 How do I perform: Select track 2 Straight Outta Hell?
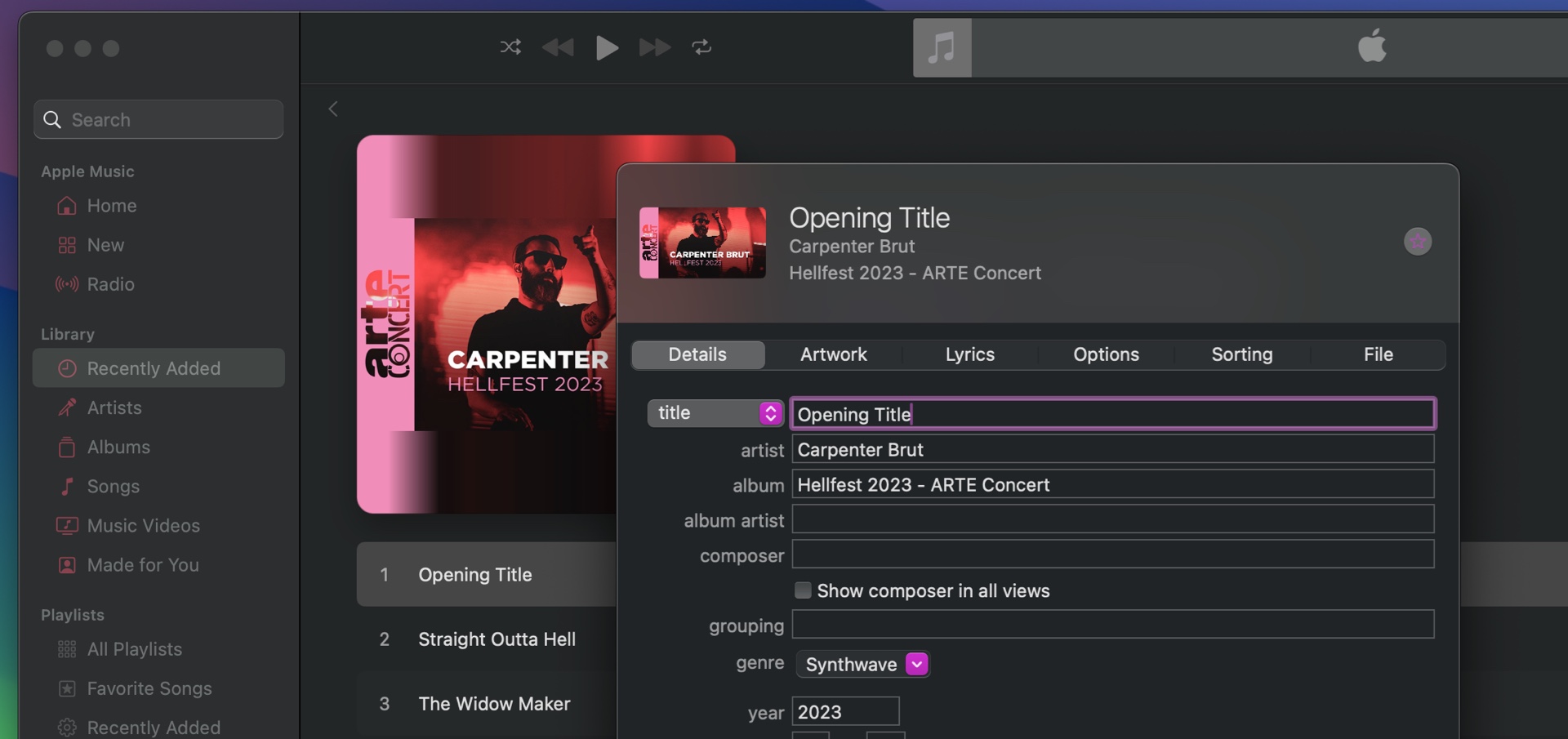click(497, 639)
